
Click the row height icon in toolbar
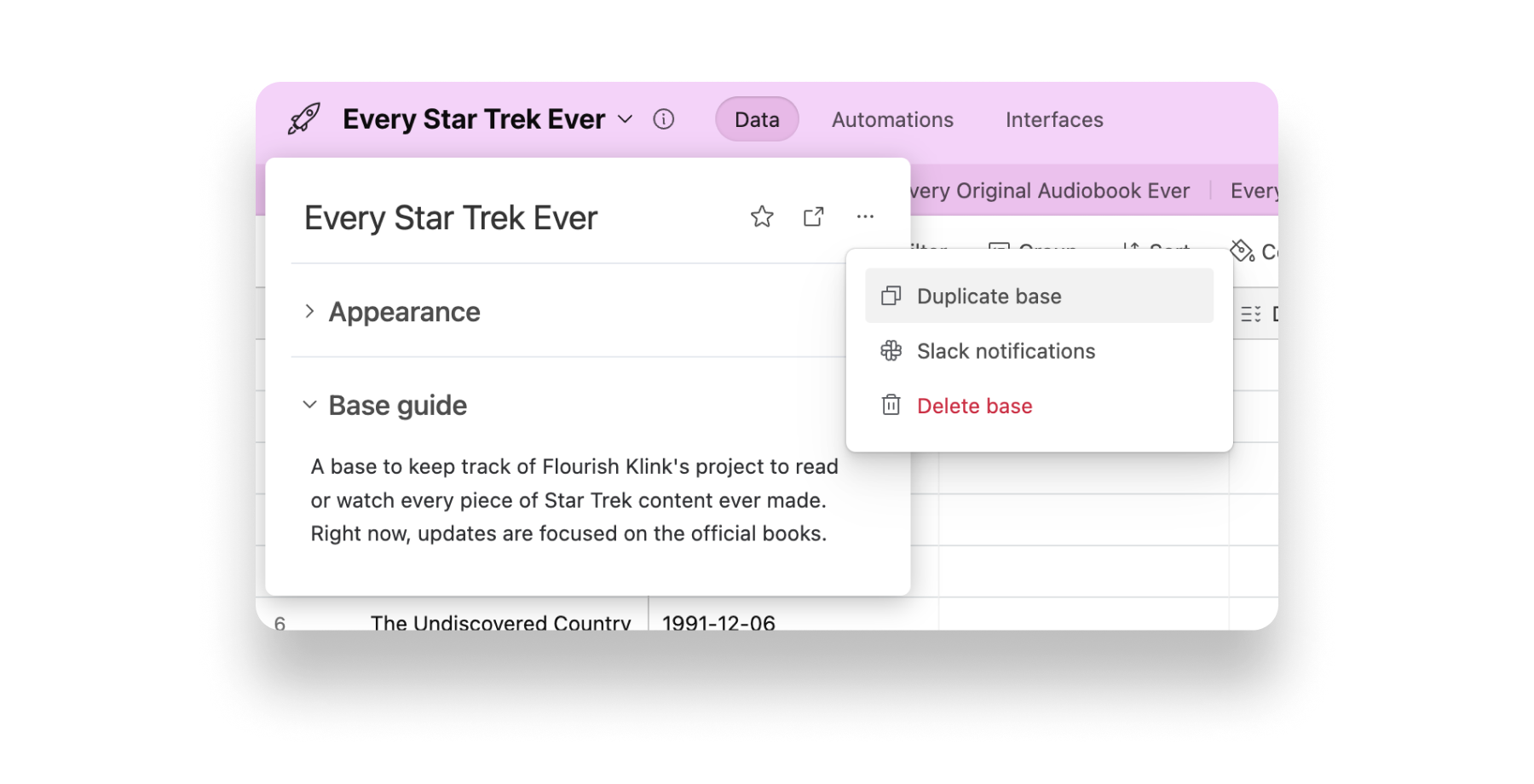pyautogui.click(x=1250, y=314)
